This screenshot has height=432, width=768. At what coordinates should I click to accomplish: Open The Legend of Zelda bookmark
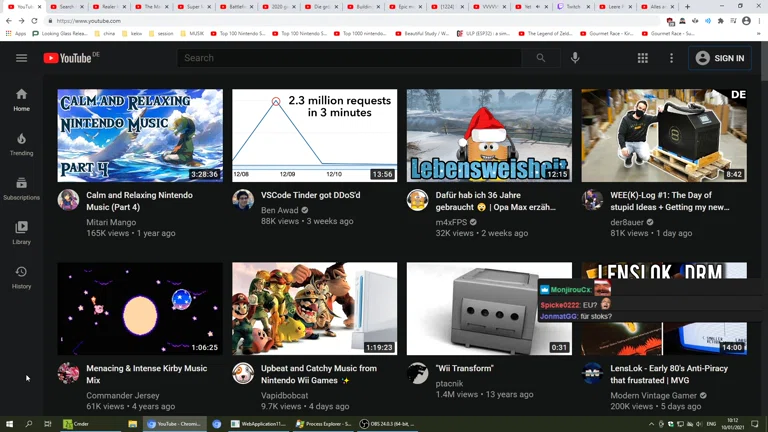tap(545, 33)
